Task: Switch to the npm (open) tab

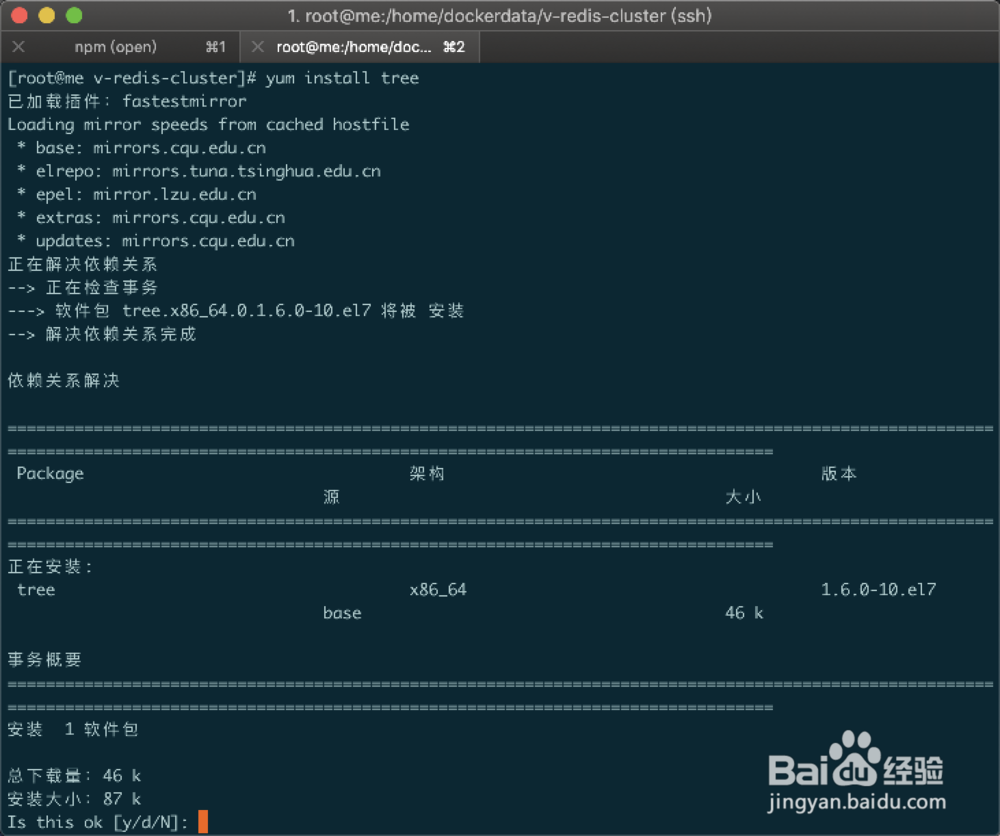Action: click(113, 46)
